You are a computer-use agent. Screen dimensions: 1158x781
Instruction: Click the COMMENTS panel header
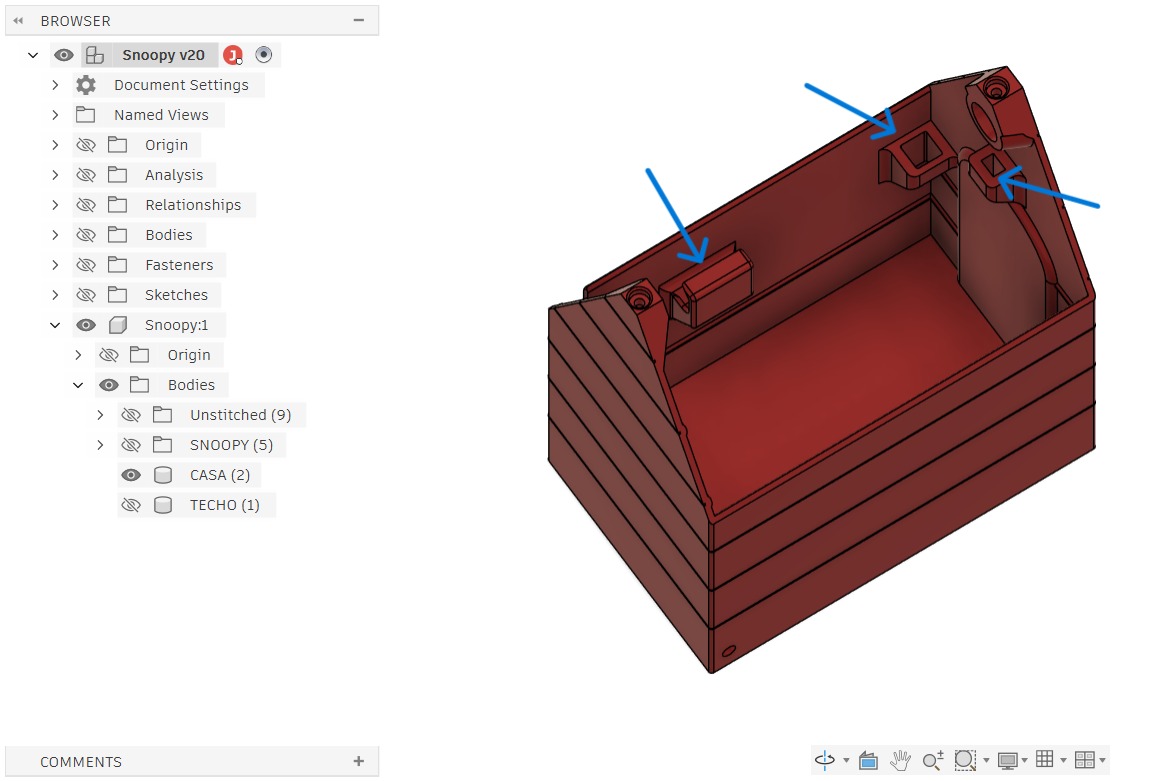[x=192, y=761]
